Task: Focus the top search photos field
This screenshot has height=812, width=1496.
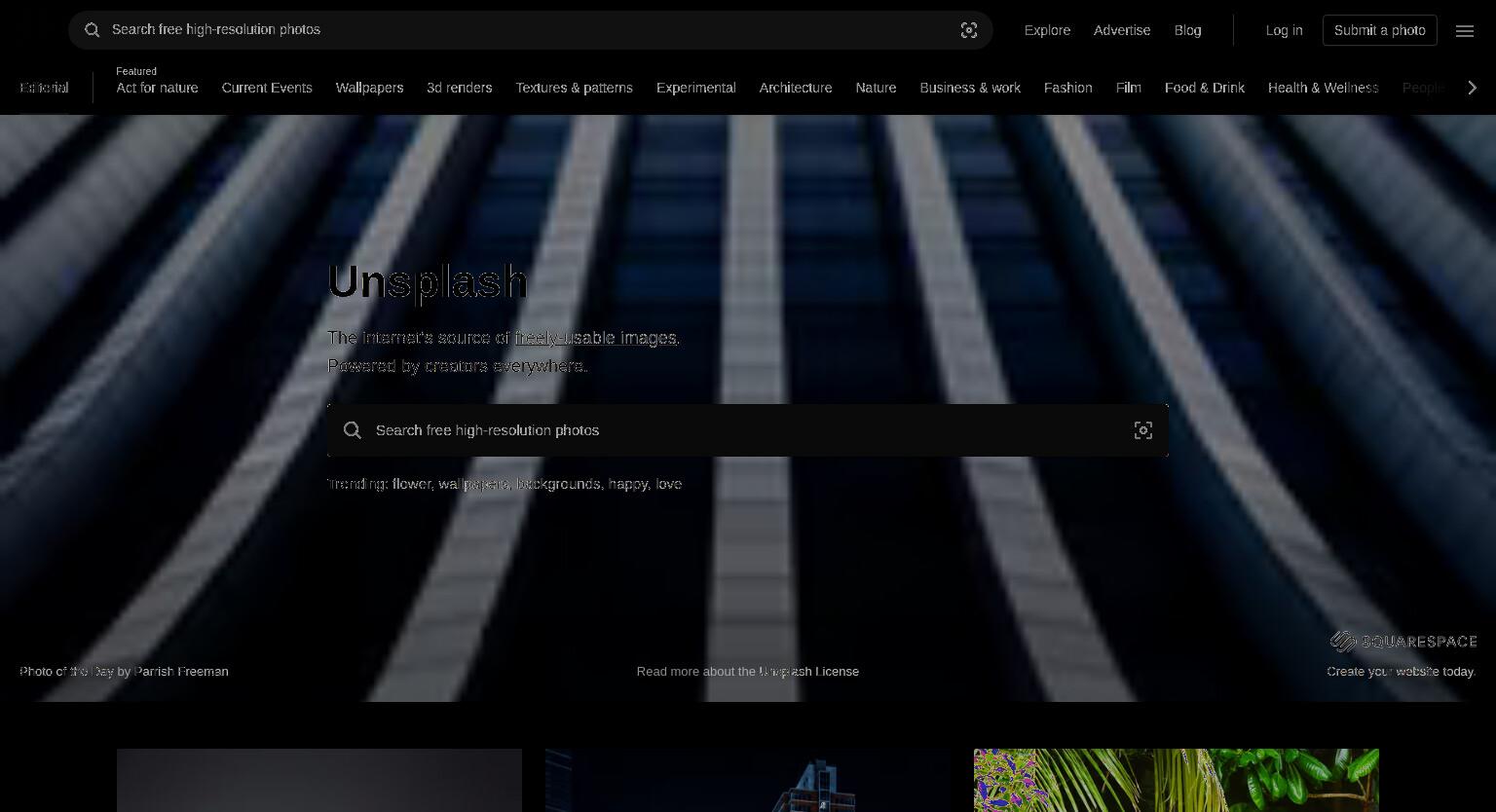Action: (x=531, y=30)
